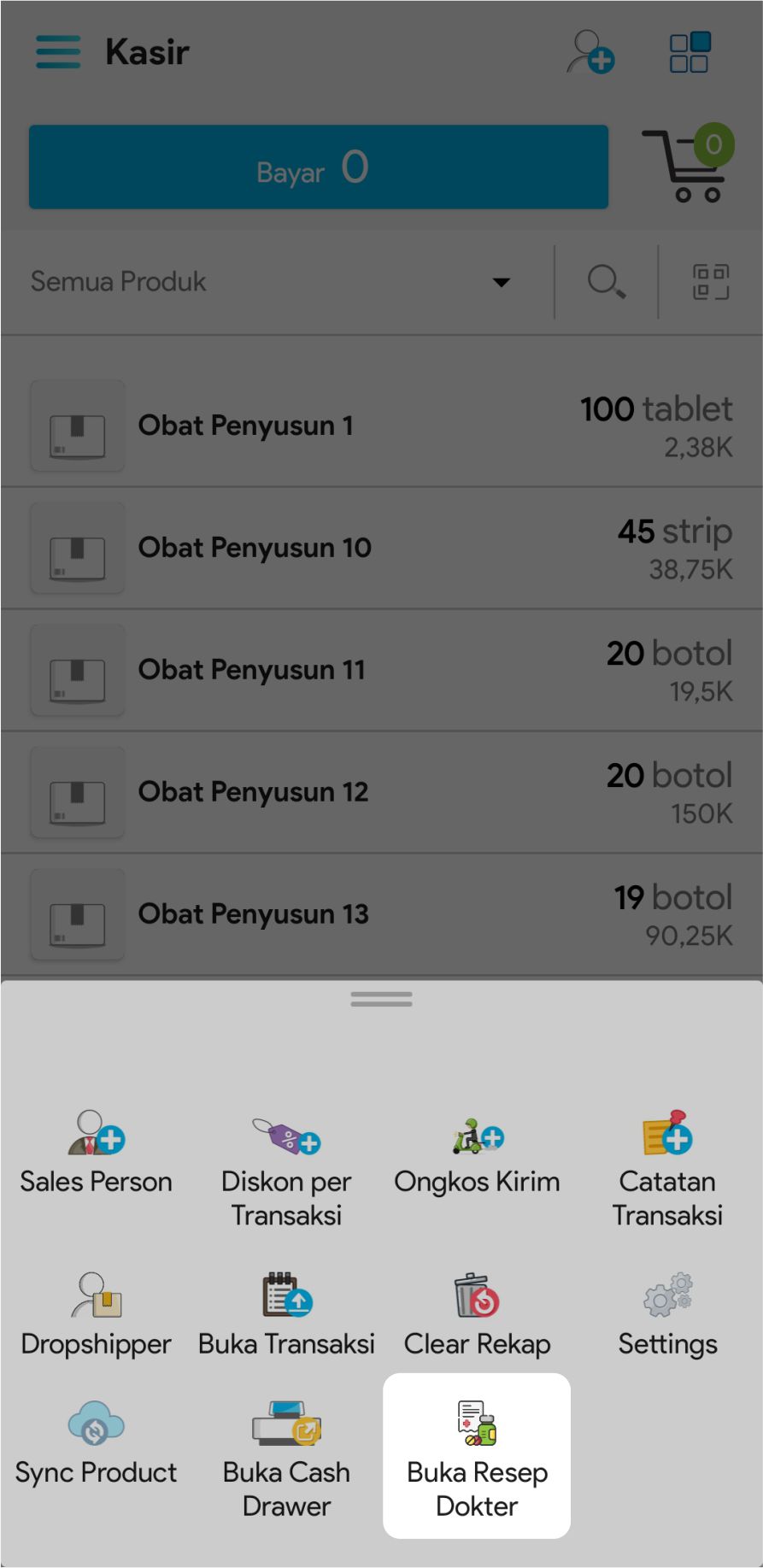Tap Obat Penyusun 12 thumbnail image
This screenshot has height=1568, width=763.
(x=78, y=792)
